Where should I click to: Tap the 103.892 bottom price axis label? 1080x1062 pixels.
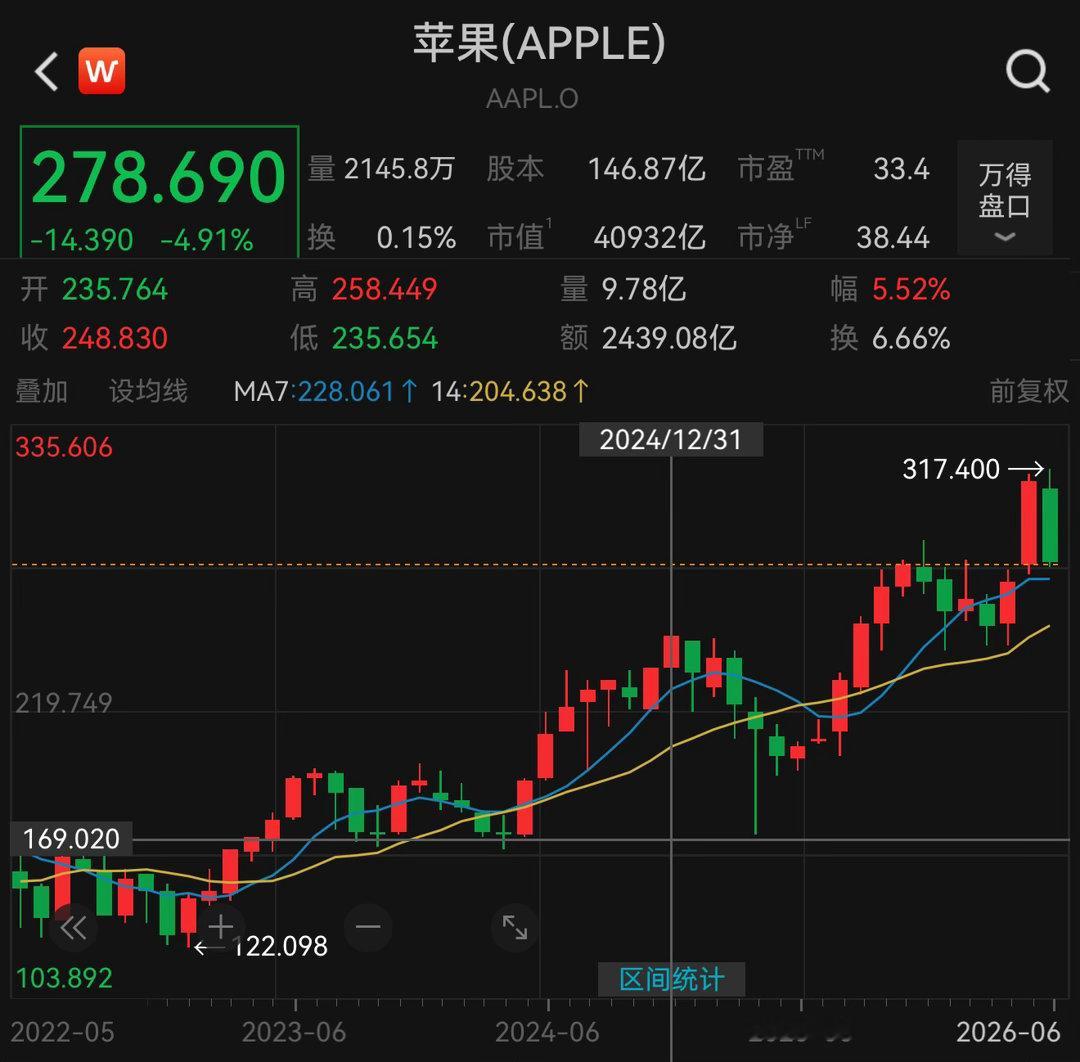coord(64,978)
